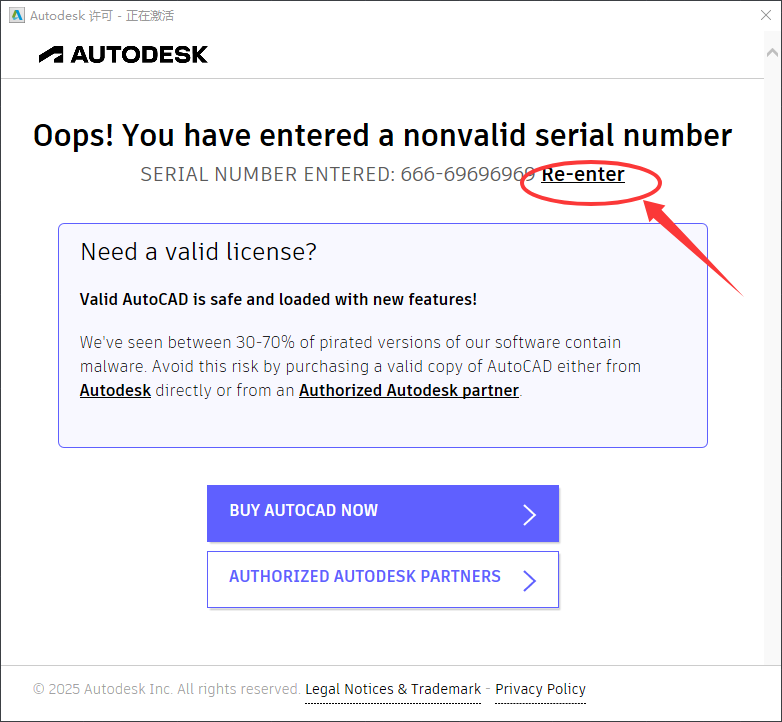The width and height of the screenshot is (782, 722).
Task: Click the arrow icon on Authorized Autodesk Partners
Action: pyautogui.click(x=530, y=580)
